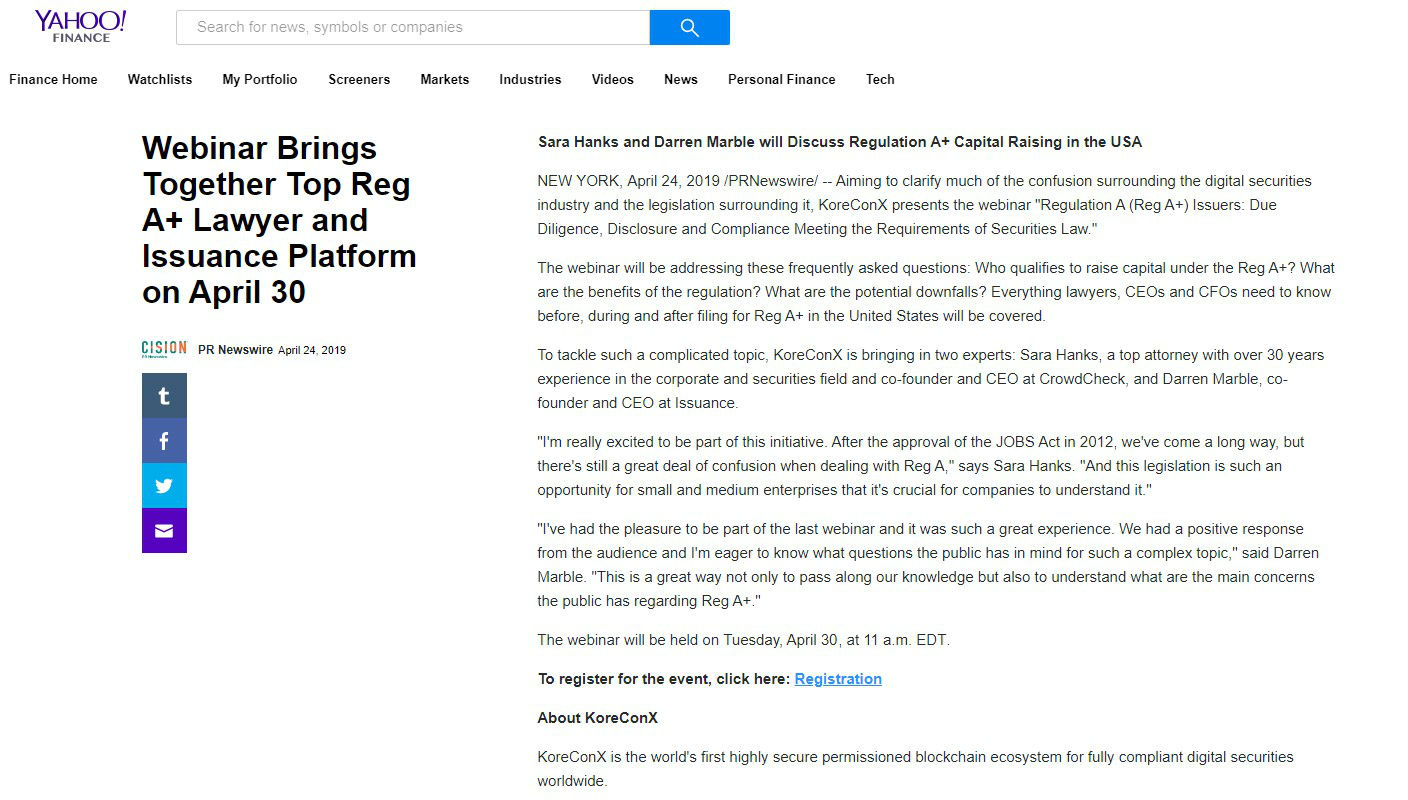Screen dimensions: 1408x800
Task: Click the 'About KoreConX' heading
Action: 598,718
